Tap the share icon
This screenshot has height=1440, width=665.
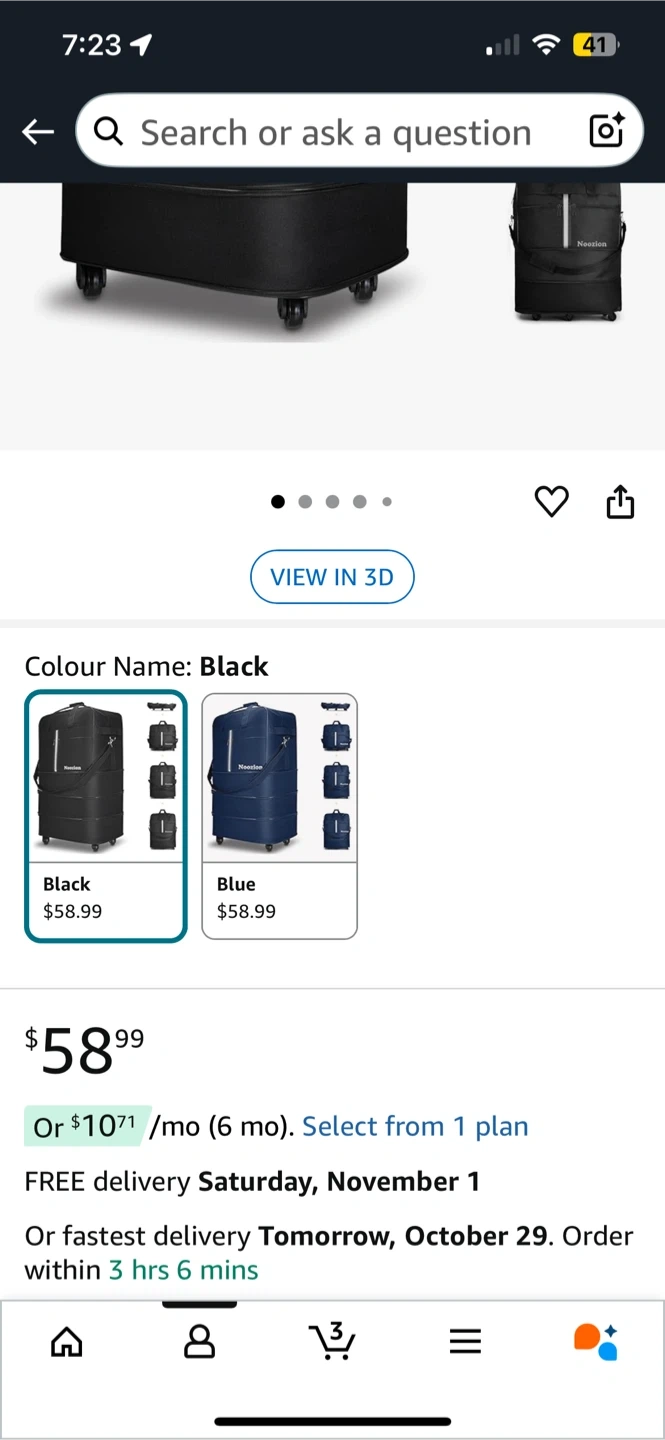620,501
